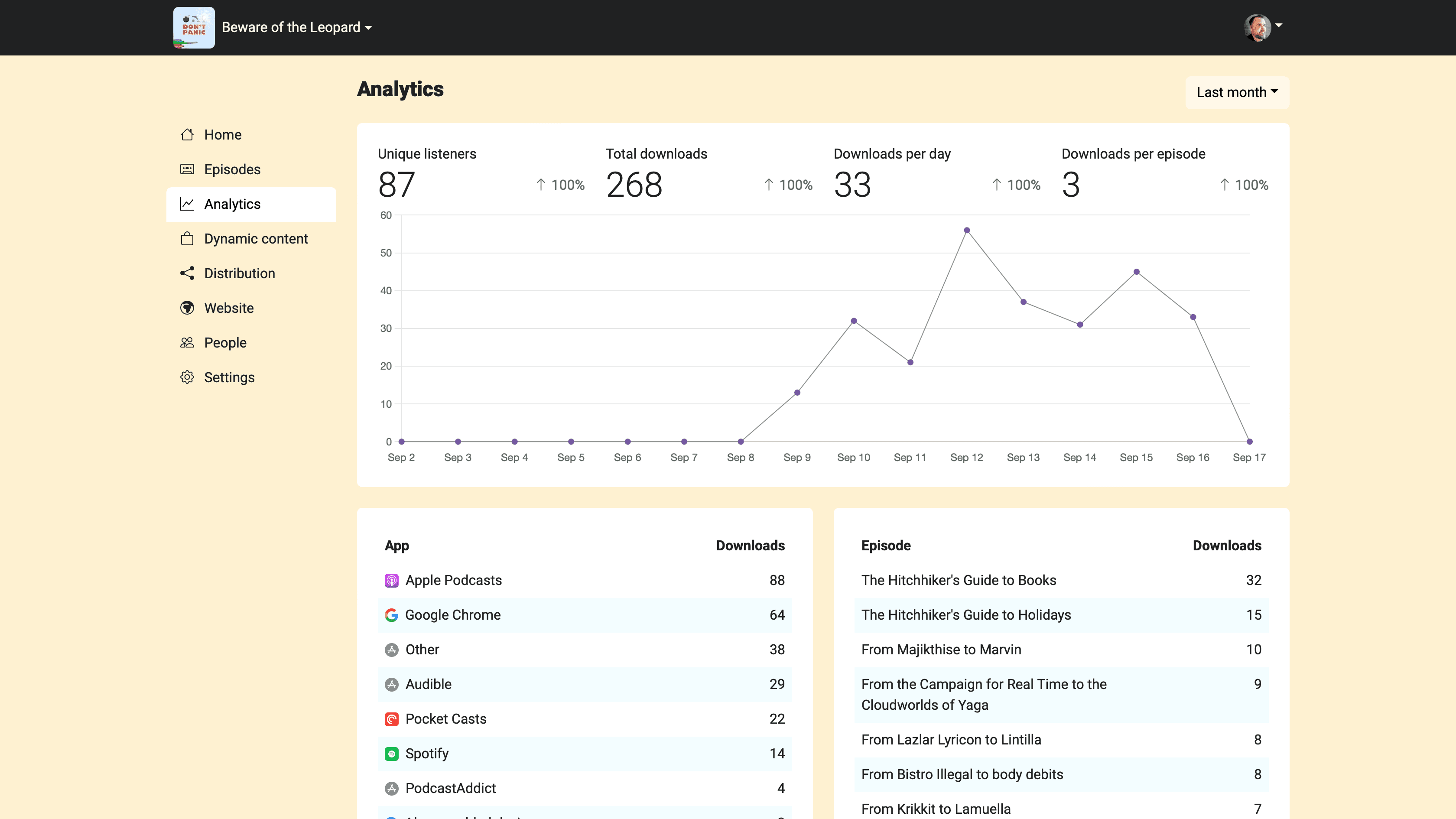
Task: Click the Pocket Casts icon
Action: (392, 719)
